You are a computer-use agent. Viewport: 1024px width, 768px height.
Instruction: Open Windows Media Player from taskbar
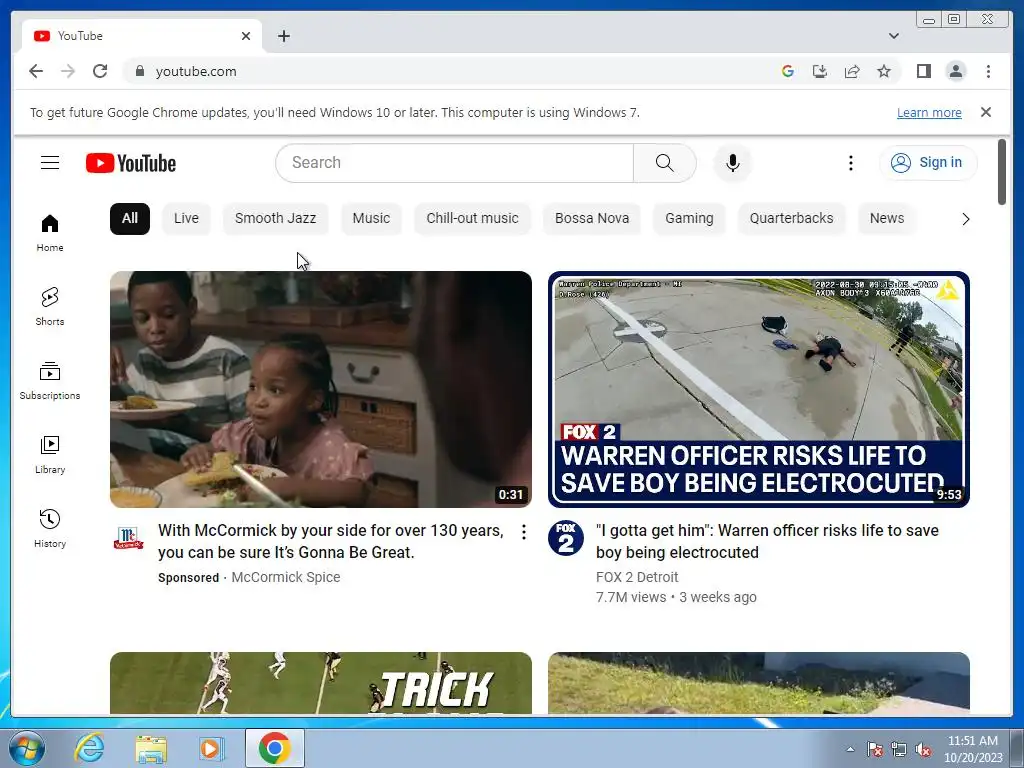211,748
